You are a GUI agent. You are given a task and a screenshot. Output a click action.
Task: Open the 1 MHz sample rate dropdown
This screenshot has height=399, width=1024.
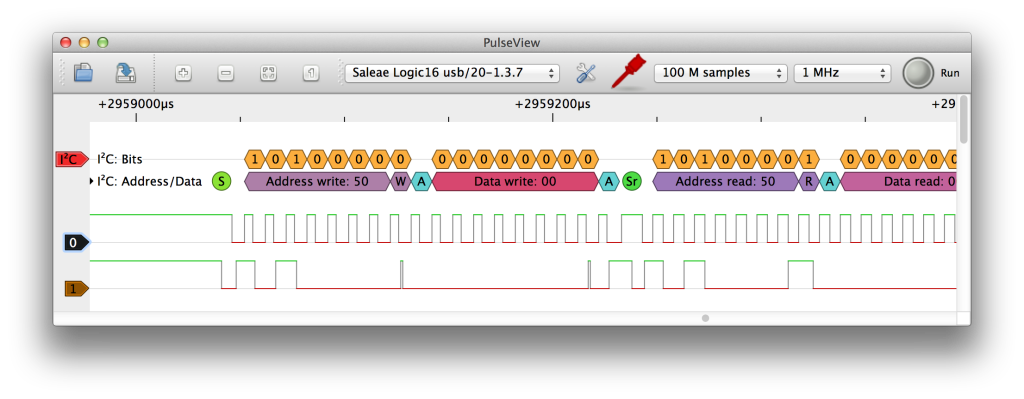[x=842, y=73]
